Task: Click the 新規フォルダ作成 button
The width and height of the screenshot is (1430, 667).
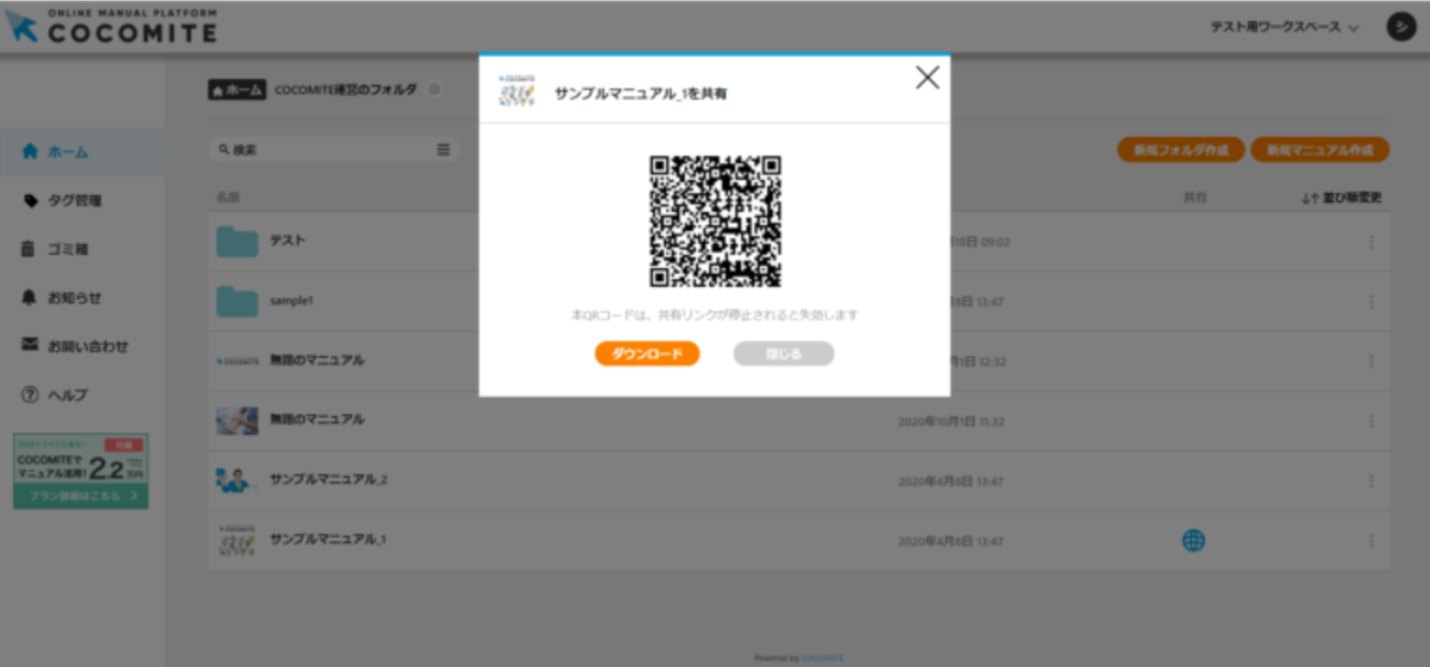Action: click(x=1181, y=150)
